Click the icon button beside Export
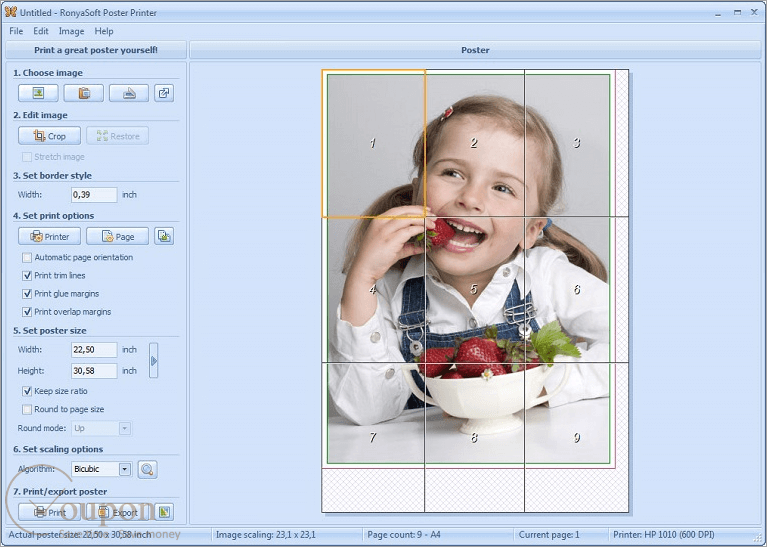This screenshot has width=767, height=547. 164,512
